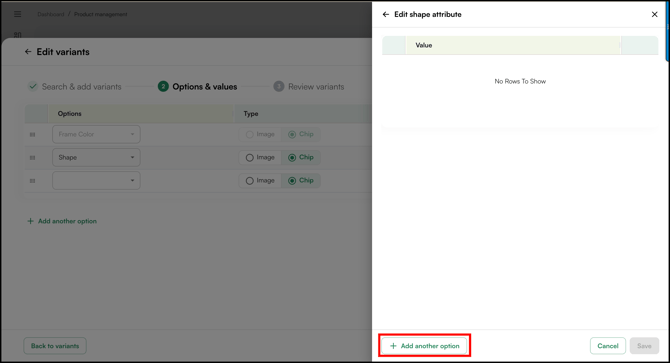Open the Frame Color dropdown
This screenshot has width=670, height=363.
coord(96,135)
